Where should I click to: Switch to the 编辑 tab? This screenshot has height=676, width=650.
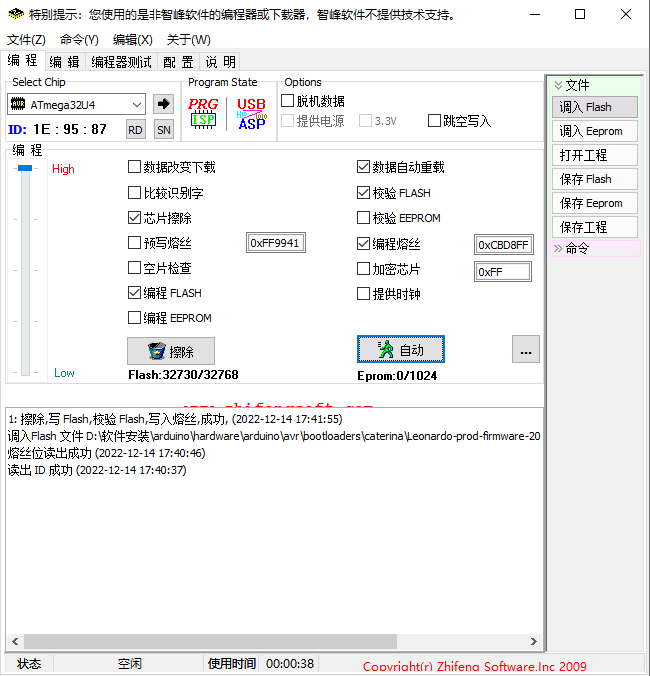click(x=65, y=62)
